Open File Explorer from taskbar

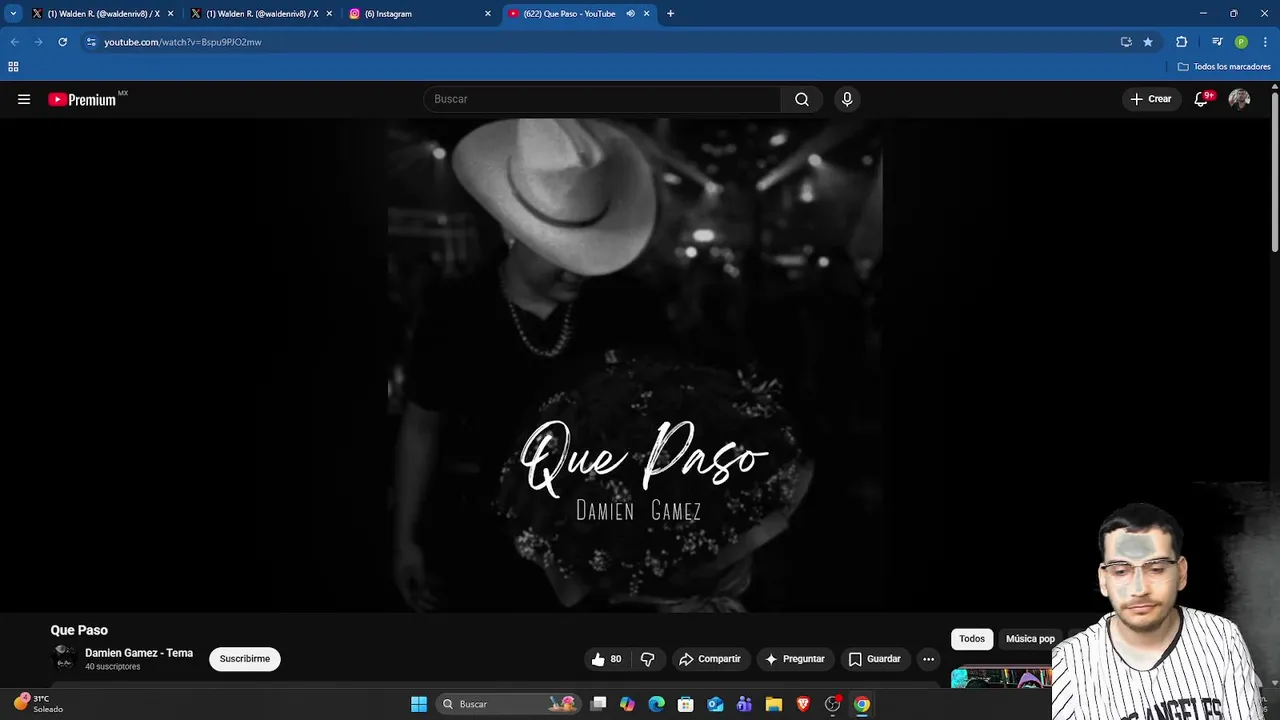pos(773,704)
